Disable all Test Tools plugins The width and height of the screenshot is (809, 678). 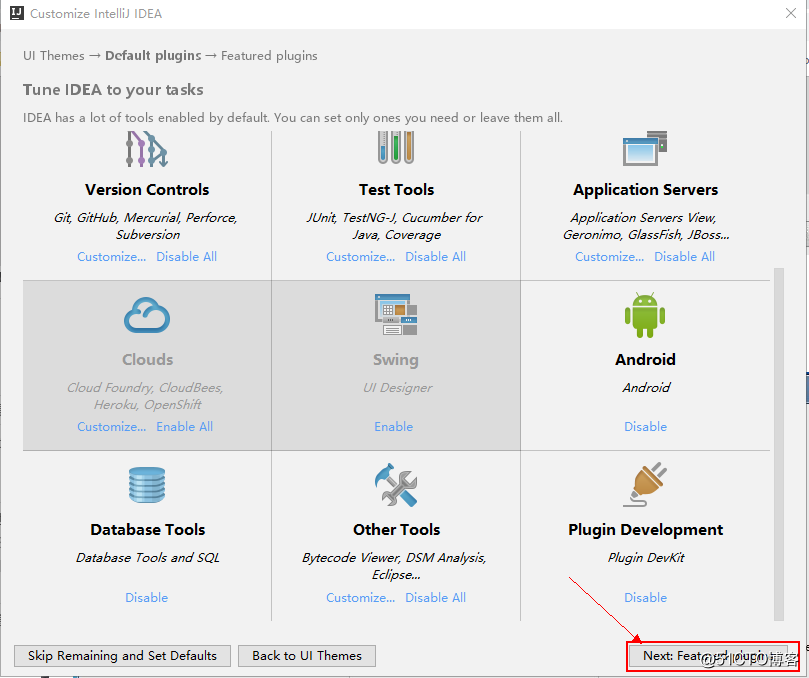[x=435, y=256]
